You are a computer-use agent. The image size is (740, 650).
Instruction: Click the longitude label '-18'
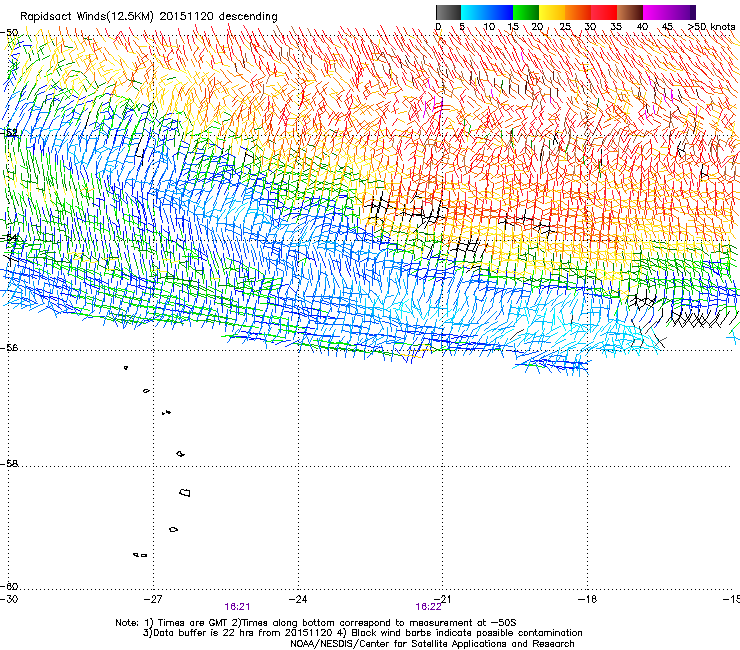pyautogui.click(x=587, y=599)
